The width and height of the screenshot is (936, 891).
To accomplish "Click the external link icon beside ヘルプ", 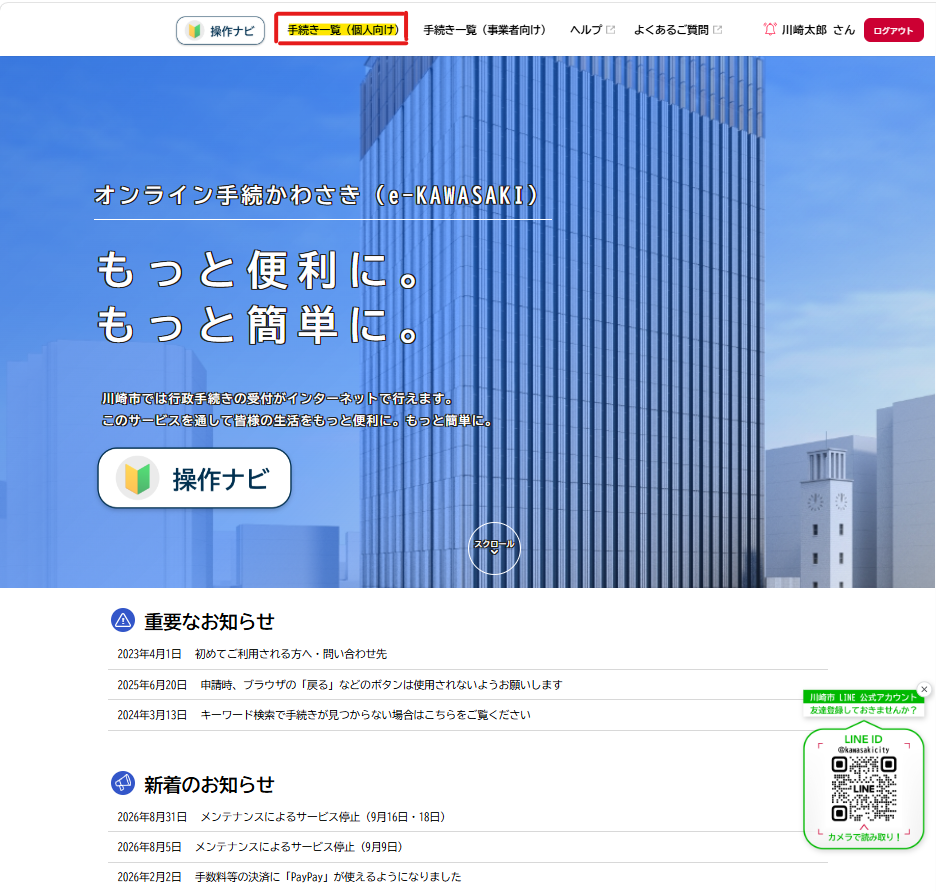I will [x=610, y=29].
